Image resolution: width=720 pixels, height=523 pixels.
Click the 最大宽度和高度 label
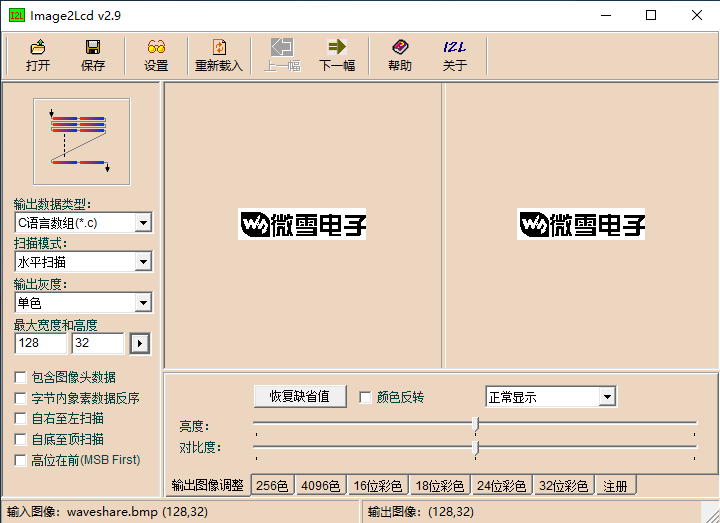56,325
